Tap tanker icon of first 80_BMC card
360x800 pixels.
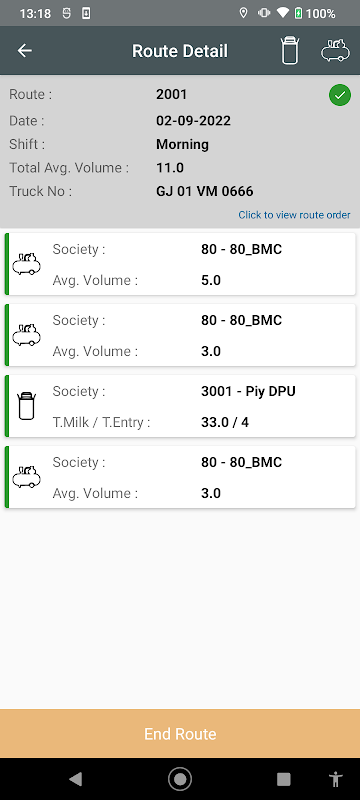pos(27,264)
